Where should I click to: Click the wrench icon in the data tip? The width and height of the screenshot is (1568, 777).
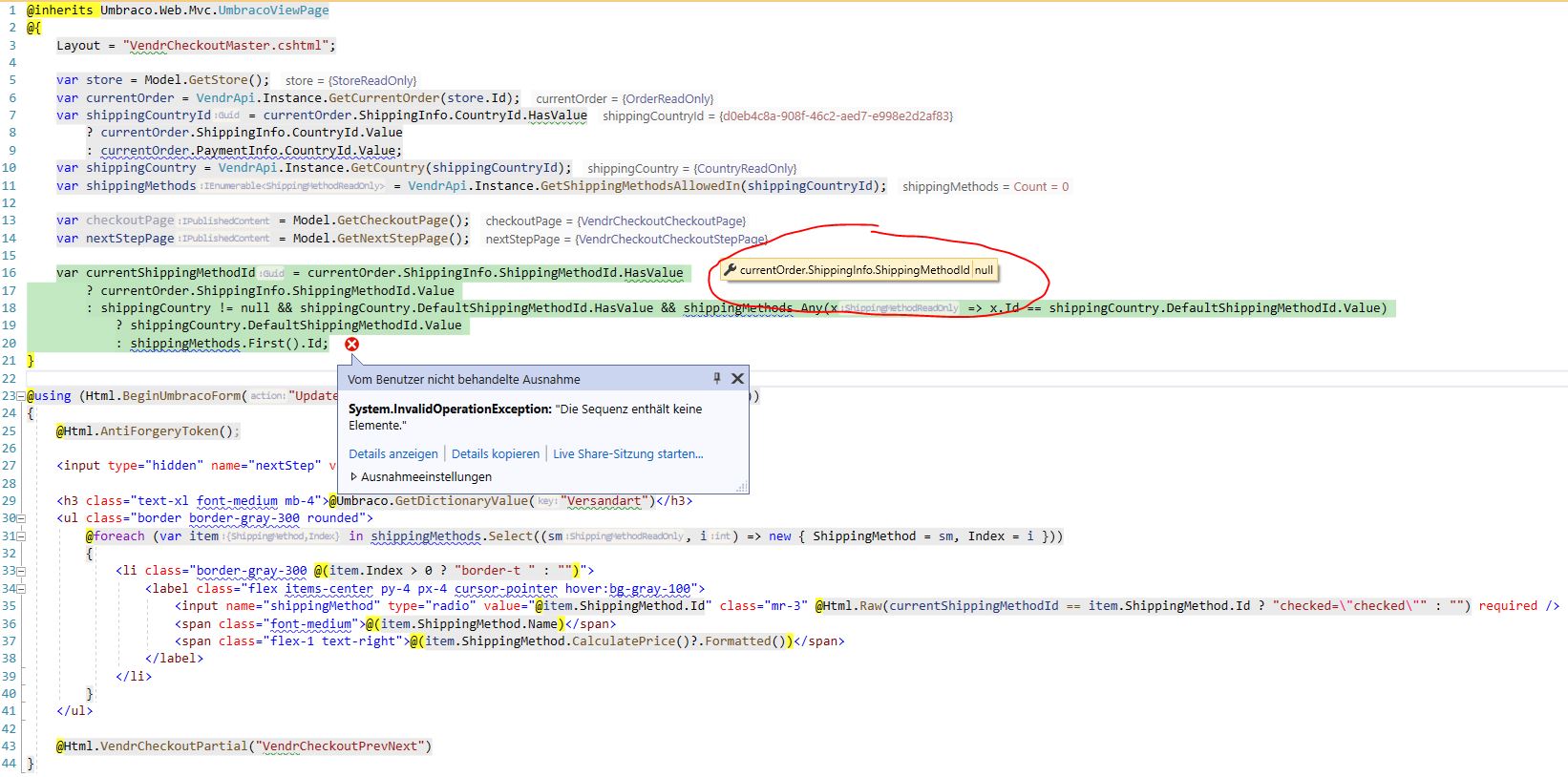pos(730,270)
